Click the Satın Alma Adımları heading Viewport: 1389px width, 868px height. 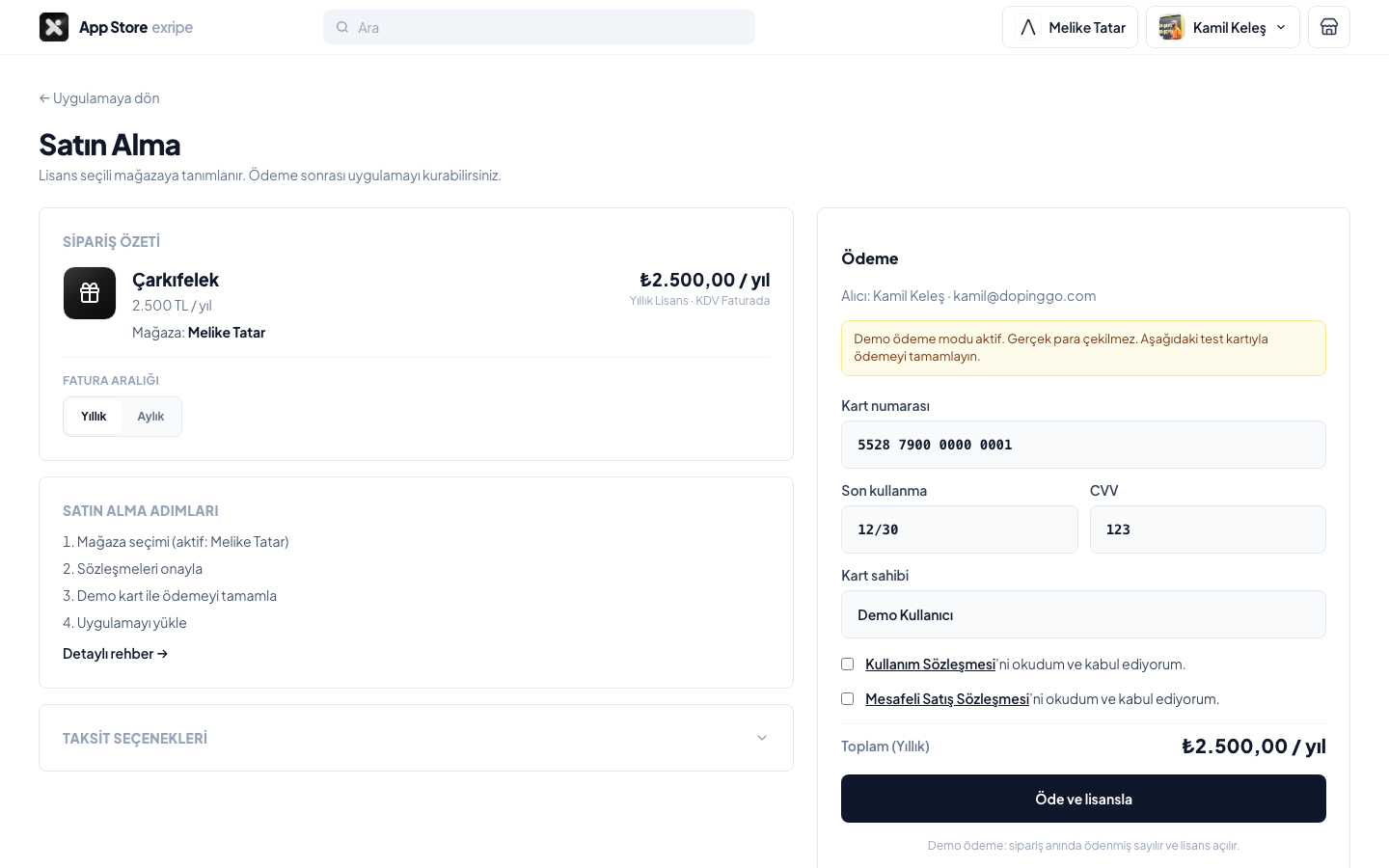tap(141, 511)
